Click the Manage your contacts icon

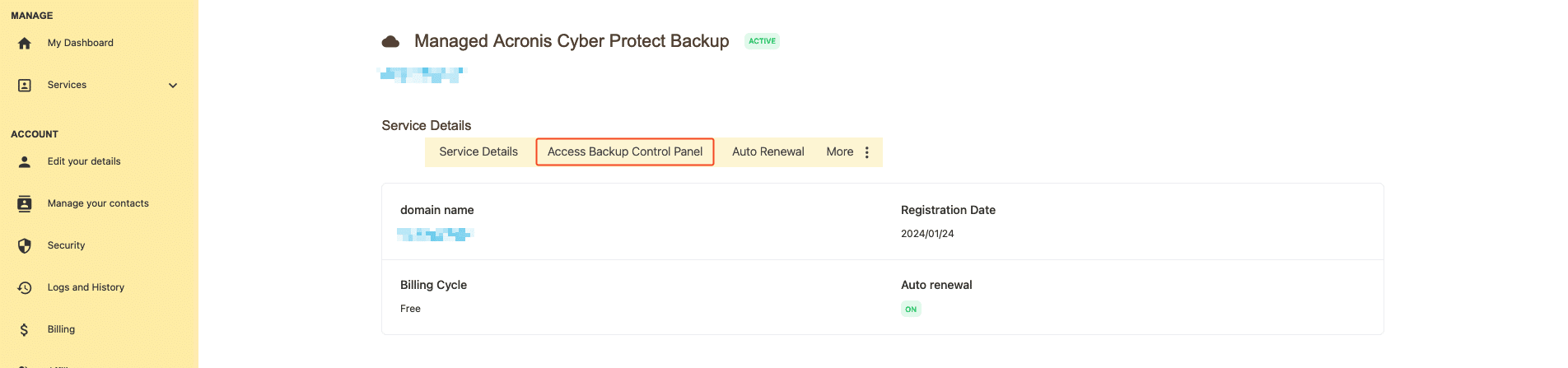pyautogui.click(x=25, y=203)
